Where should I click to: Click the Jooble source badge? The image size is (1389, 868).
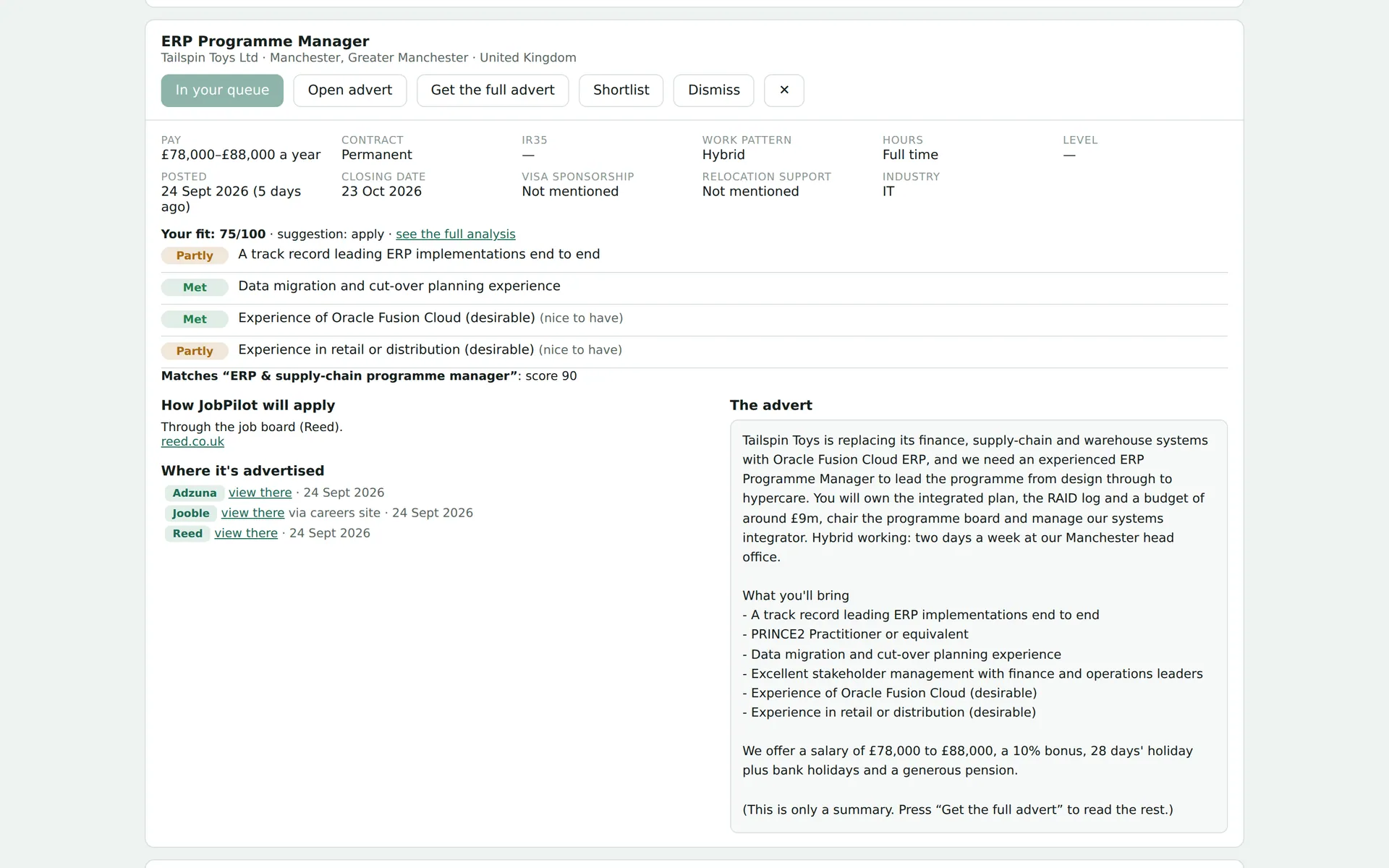click(191, 514)
